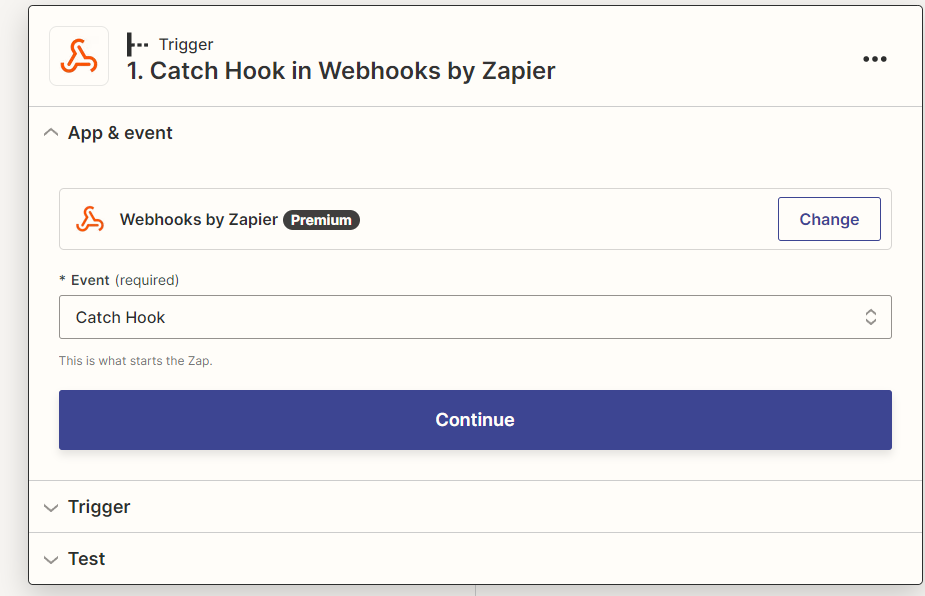
Task: Collapse App & event using its chevron
Action: tap(51, 133)
